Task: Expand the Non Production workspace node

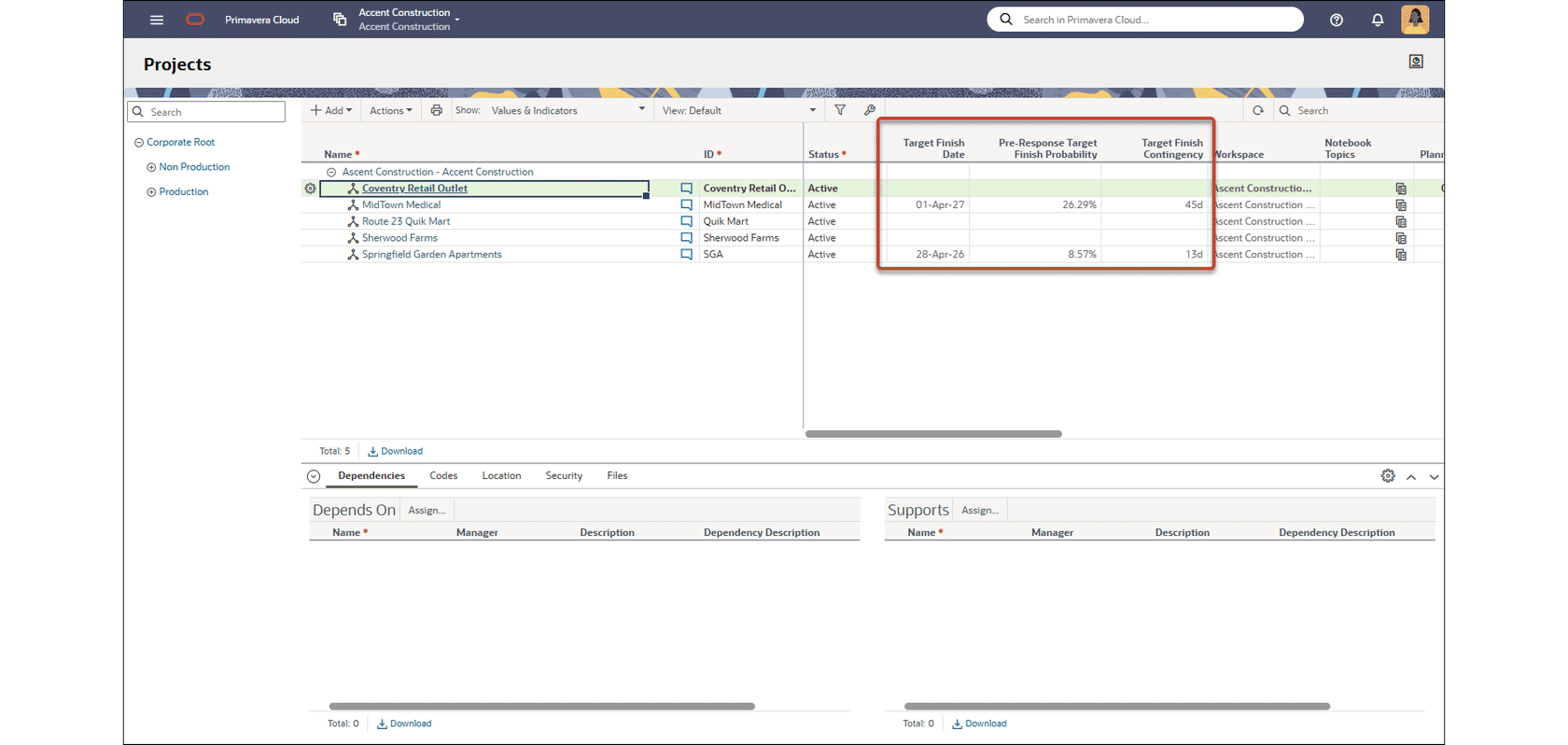Action: (151, 167)
